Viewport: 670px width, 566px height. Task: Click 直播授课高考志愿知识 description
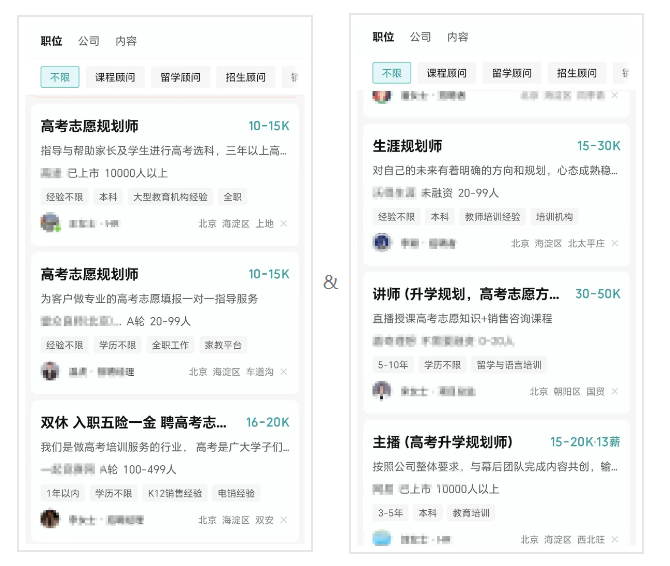coord(462,318)
